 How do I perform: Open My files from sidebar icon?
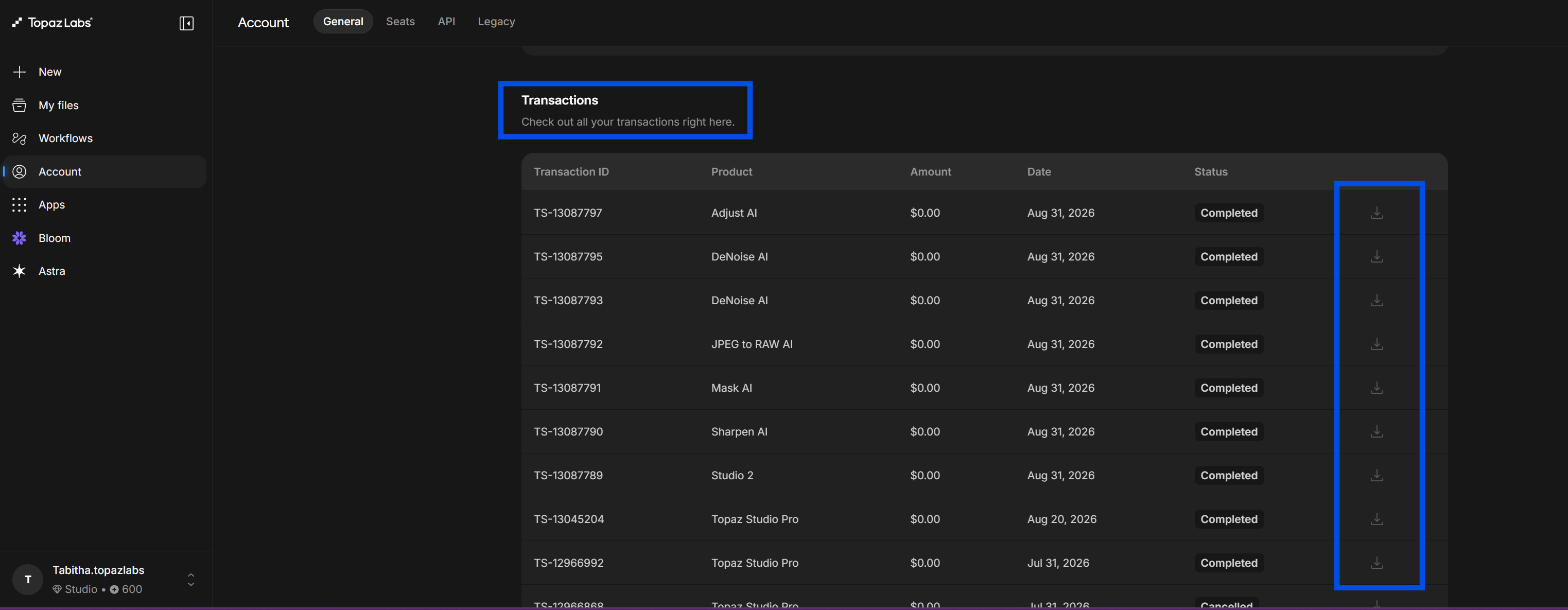coord(20,106)
